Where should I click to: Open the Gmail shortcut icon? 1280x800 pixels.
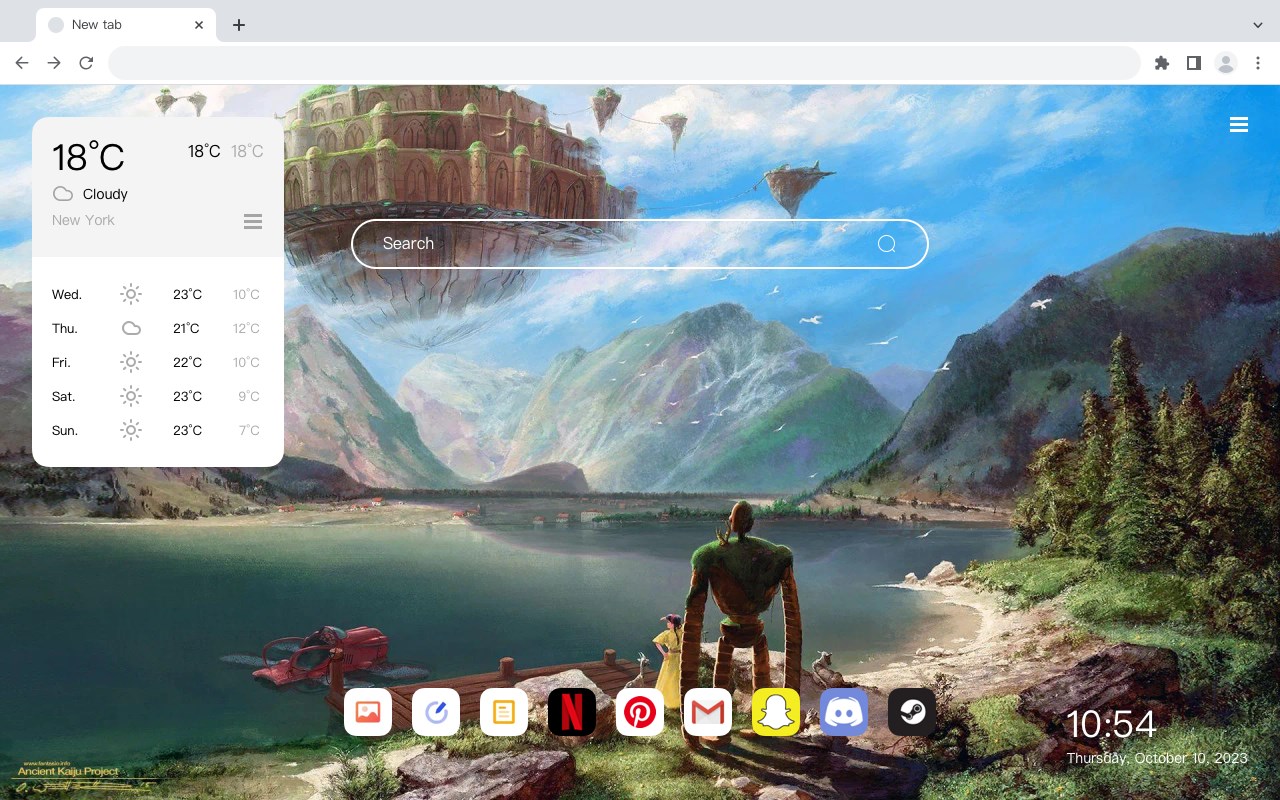point(708,712)
